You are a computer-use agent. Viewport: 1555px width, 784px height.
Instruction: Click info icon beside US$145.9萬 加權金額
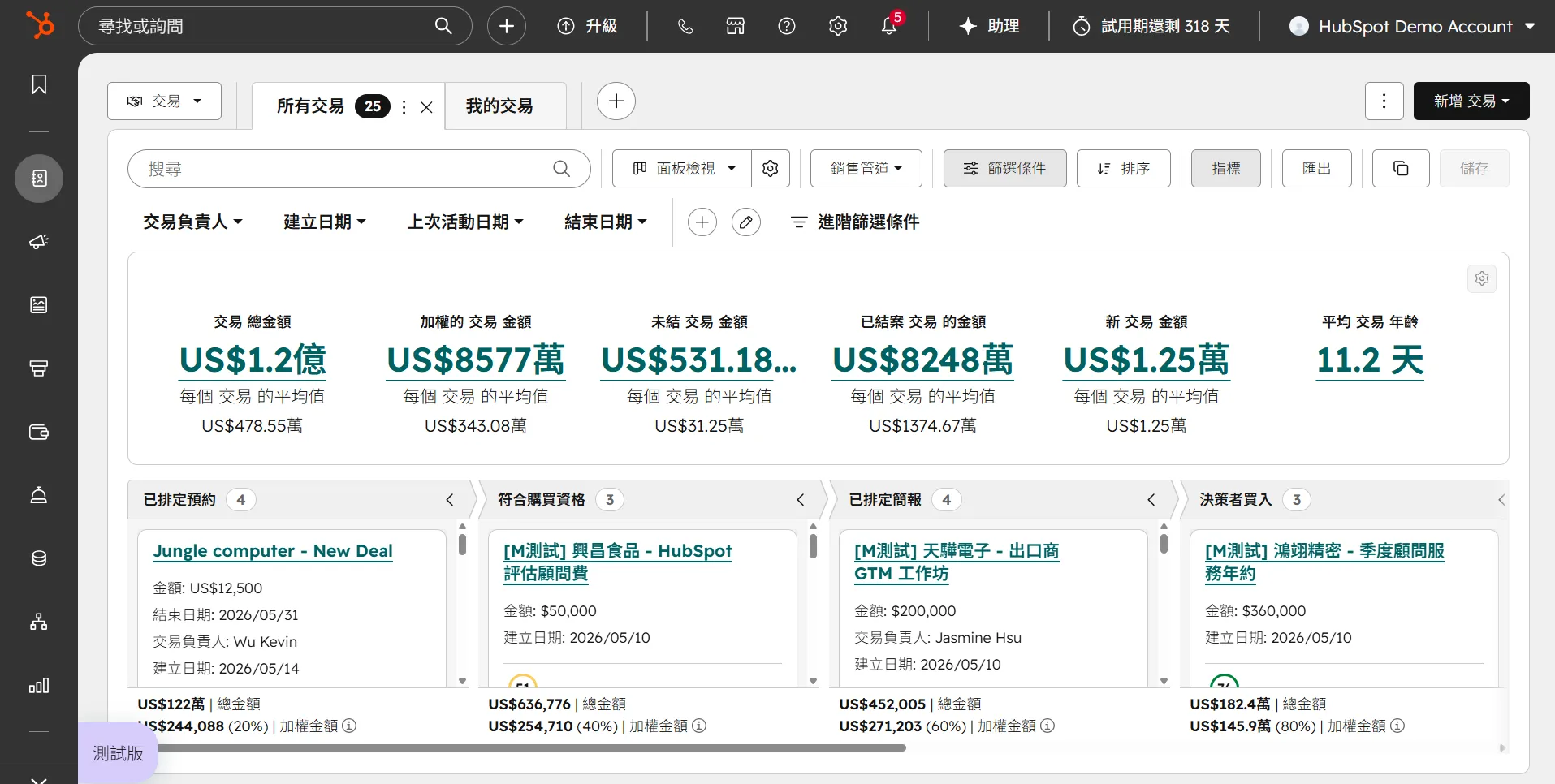pos(1397,726)
